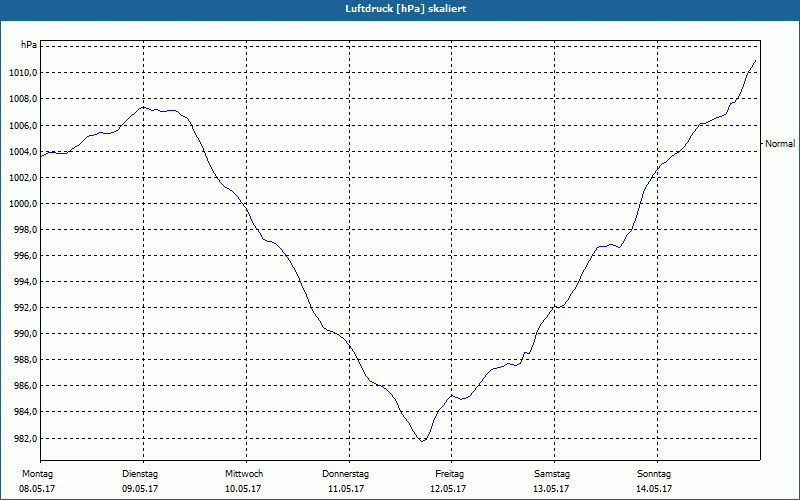Click the '988,0' axis value

coord(25,360)
